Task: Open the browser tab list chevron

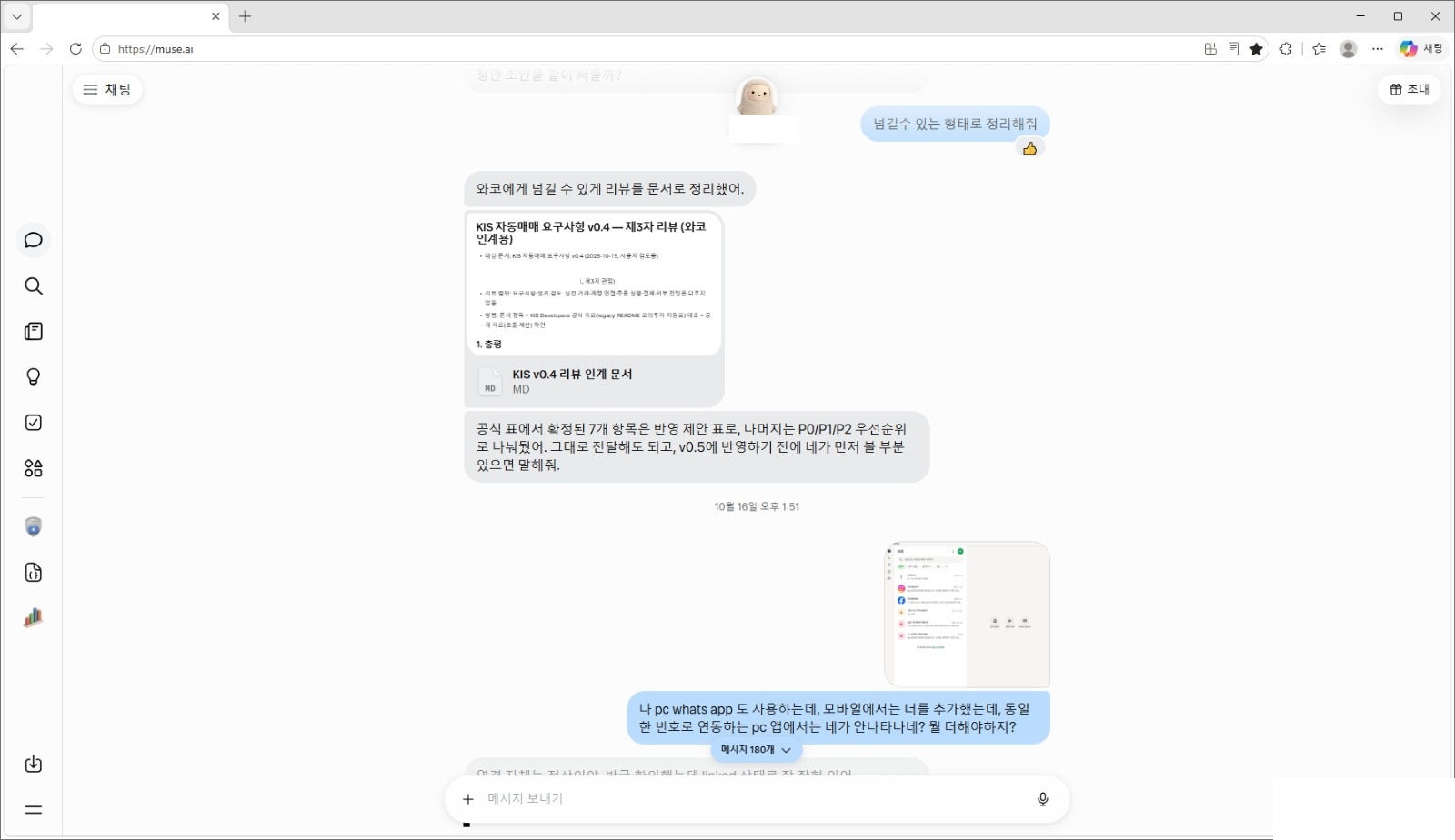Action: (x=16, y=16)
